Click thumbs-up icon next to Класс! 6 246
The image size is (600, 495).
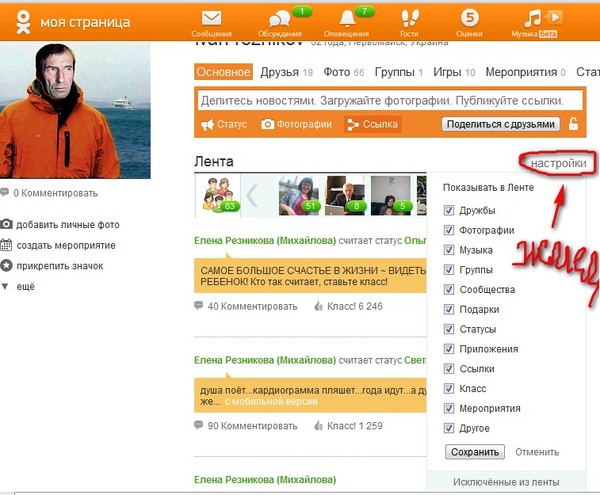coord(318,306)
